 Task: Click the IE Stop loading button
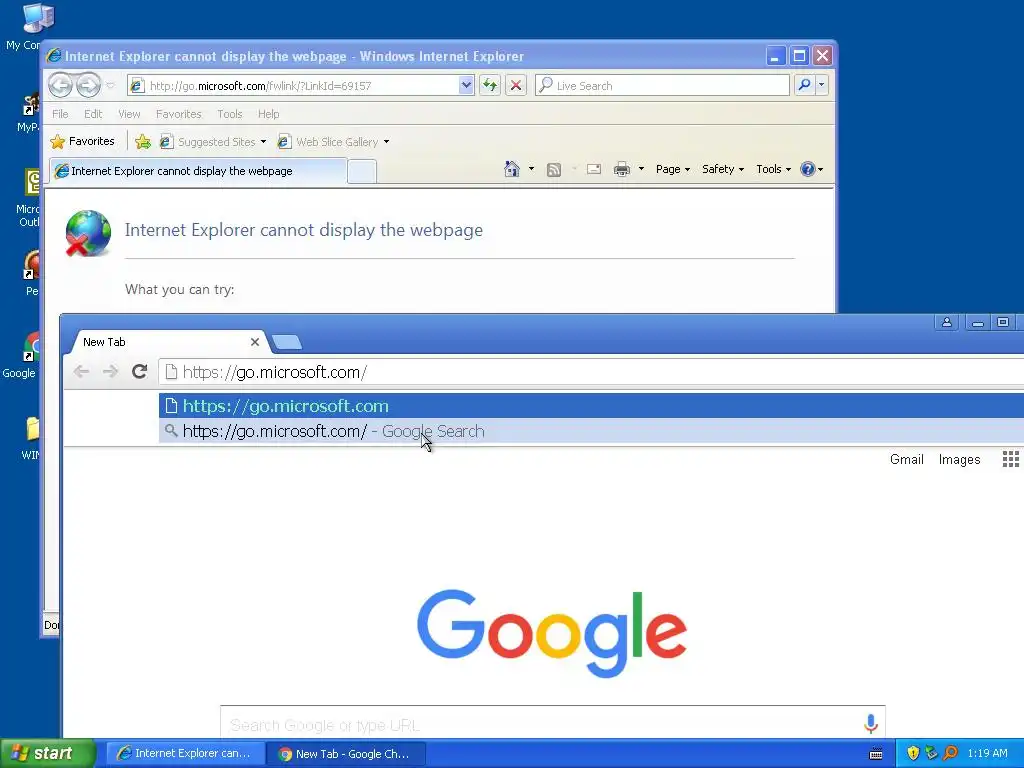point(516,86)
